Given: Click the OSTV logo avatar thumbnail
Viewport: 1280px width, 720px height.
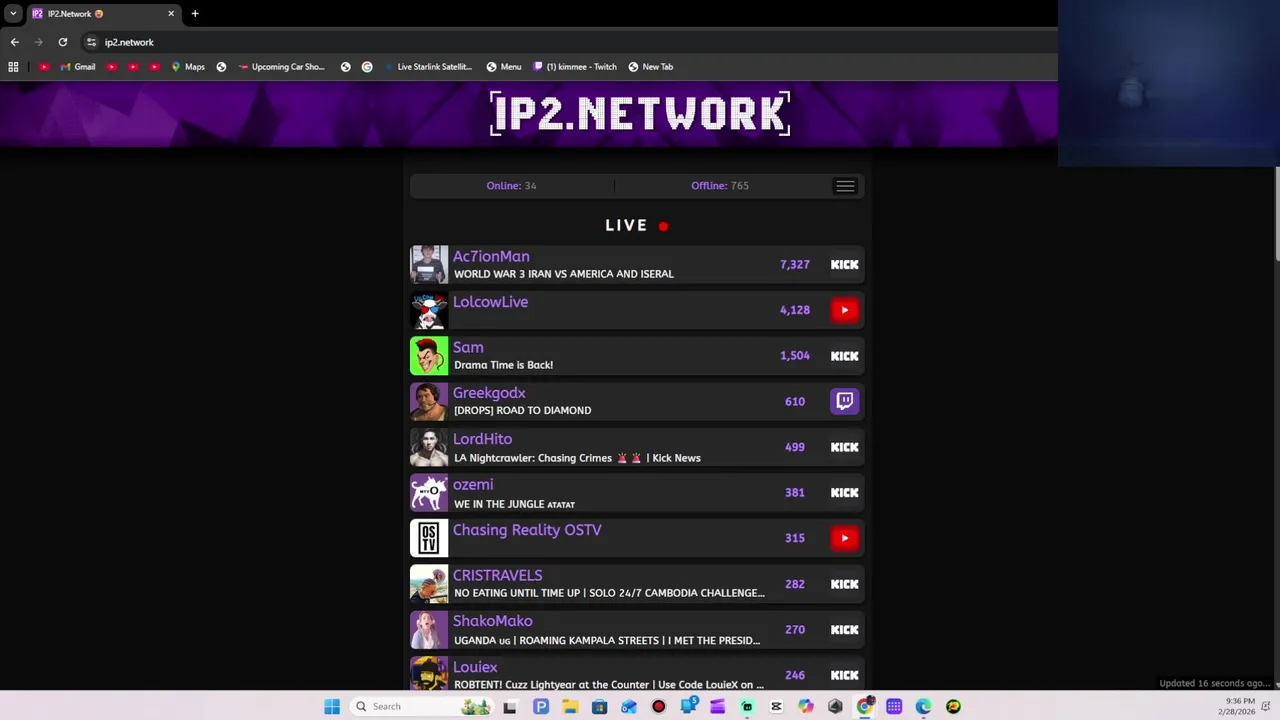Looking at the screenshot, I should pos(429,538).
